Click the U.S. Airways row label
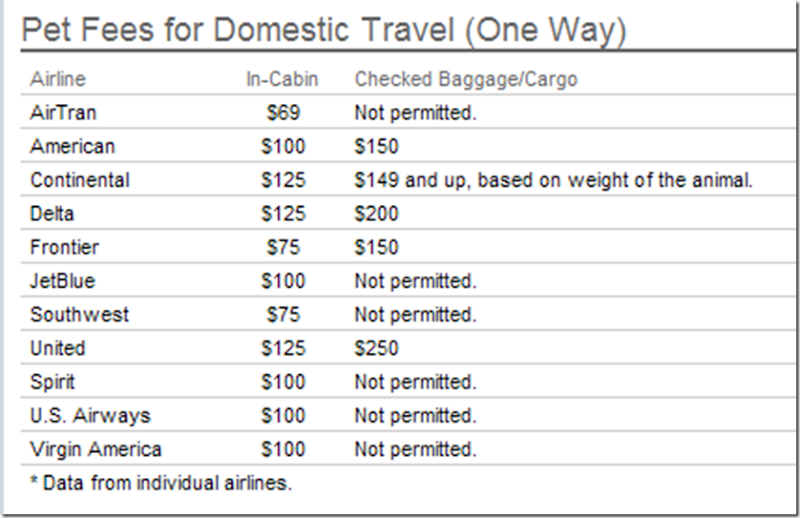 90,416
